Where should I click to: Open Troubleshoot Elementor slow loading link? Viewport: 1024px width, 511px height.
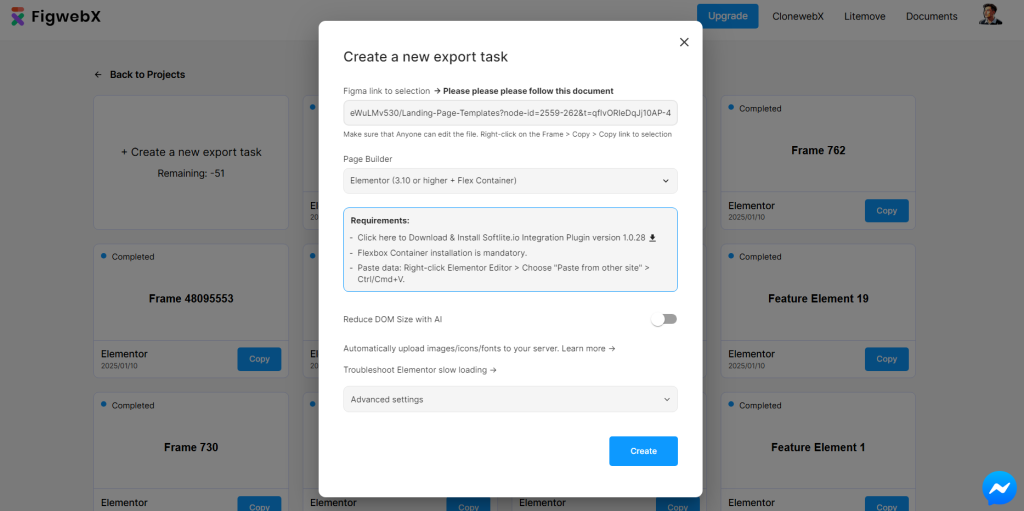420,370
